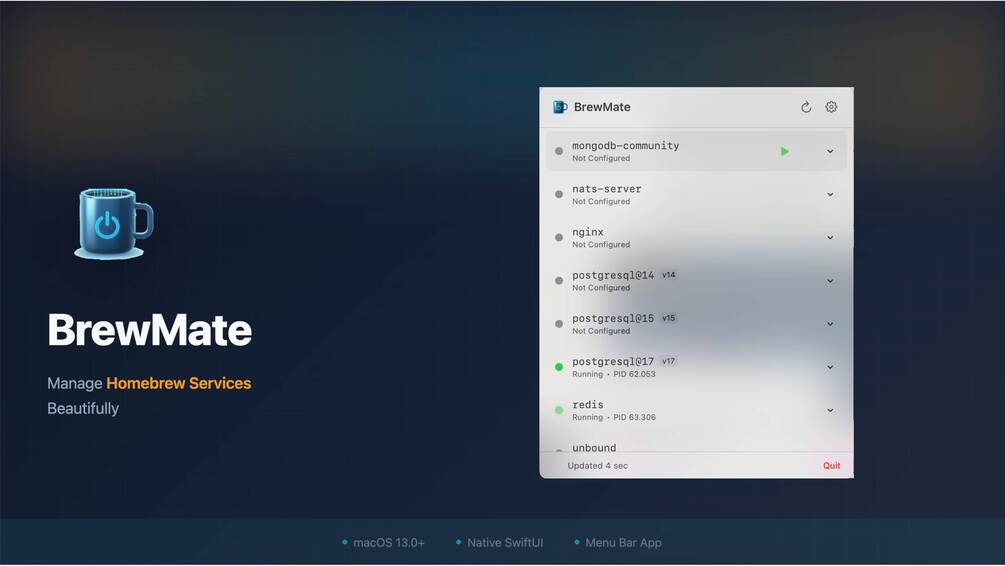Image resolution: width=1005 pixels, height=566 pixels.
Task: Select the postgresql@17 service name
Action: click(613, 362)
